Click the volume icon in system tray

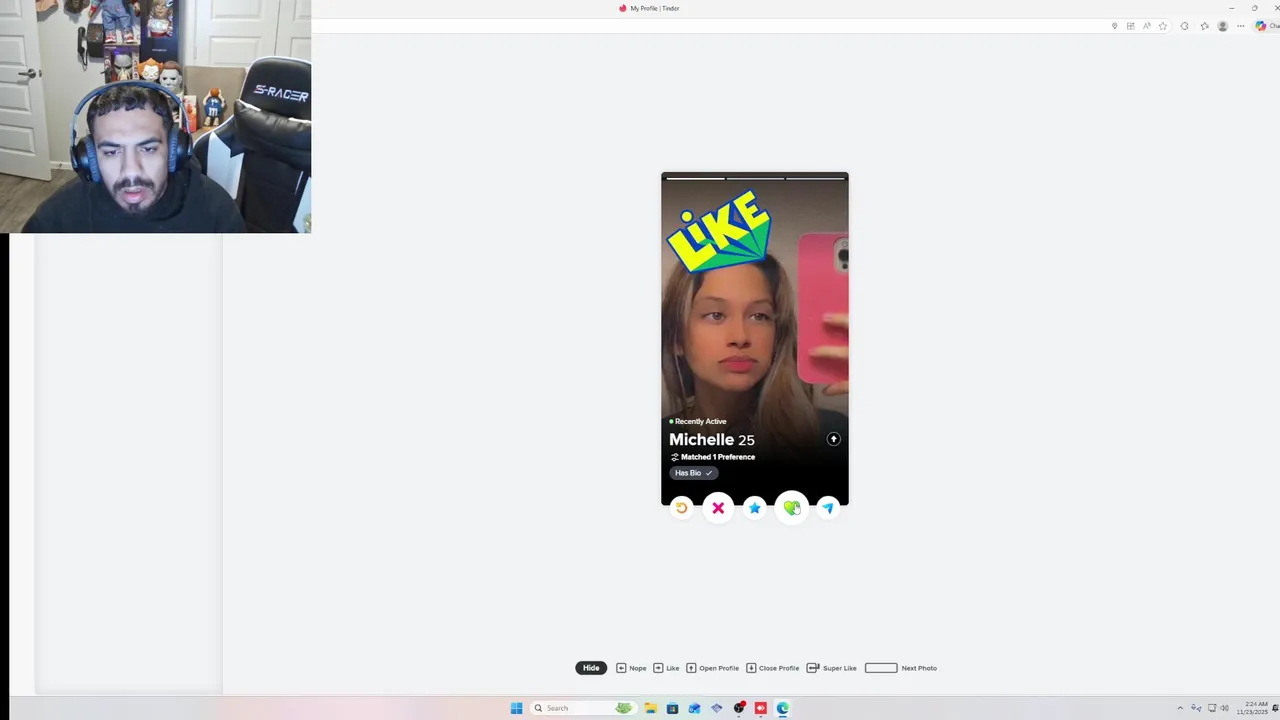[x=1225, y=708]
